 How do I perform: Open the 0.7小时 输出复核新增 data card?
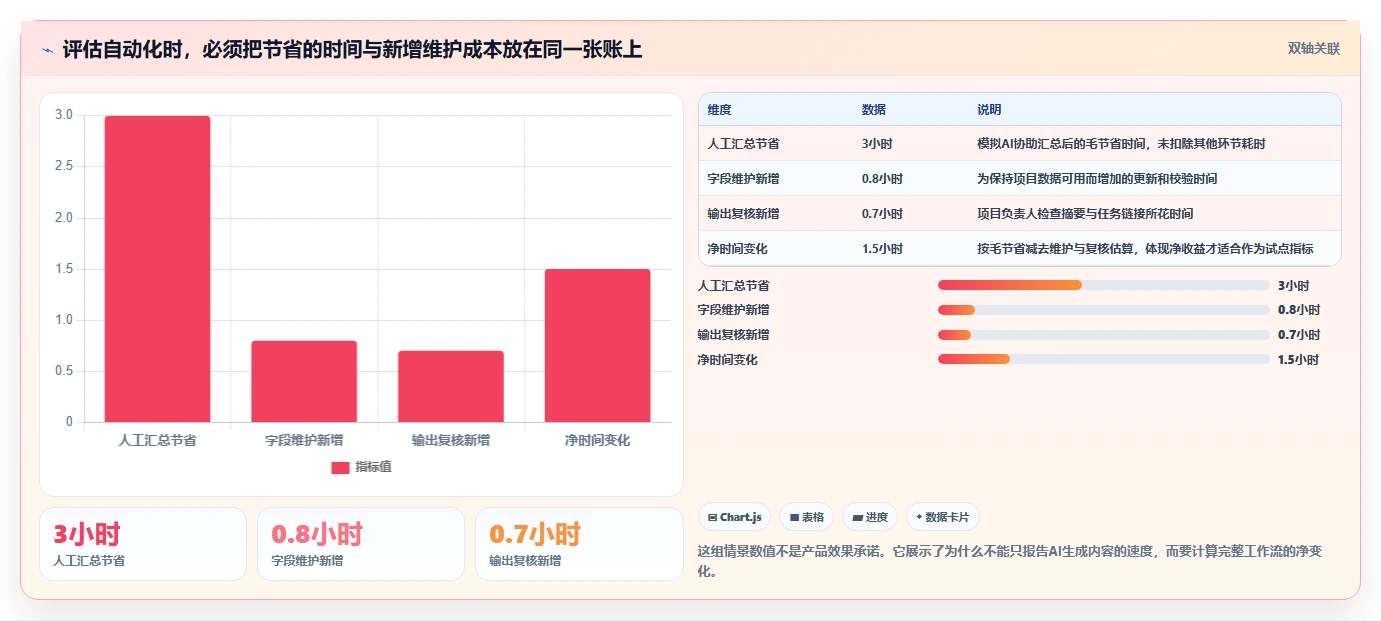tap(579, 544)
